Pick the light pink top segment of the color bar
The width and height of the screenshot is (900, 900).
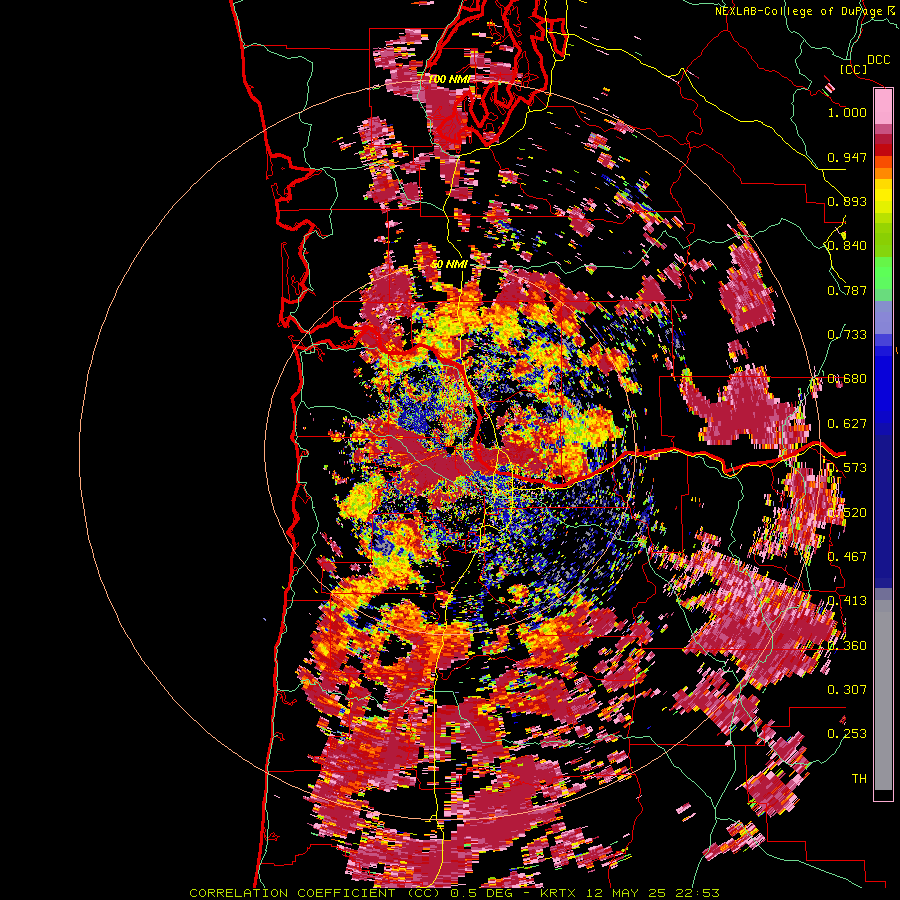click(883, 106)
